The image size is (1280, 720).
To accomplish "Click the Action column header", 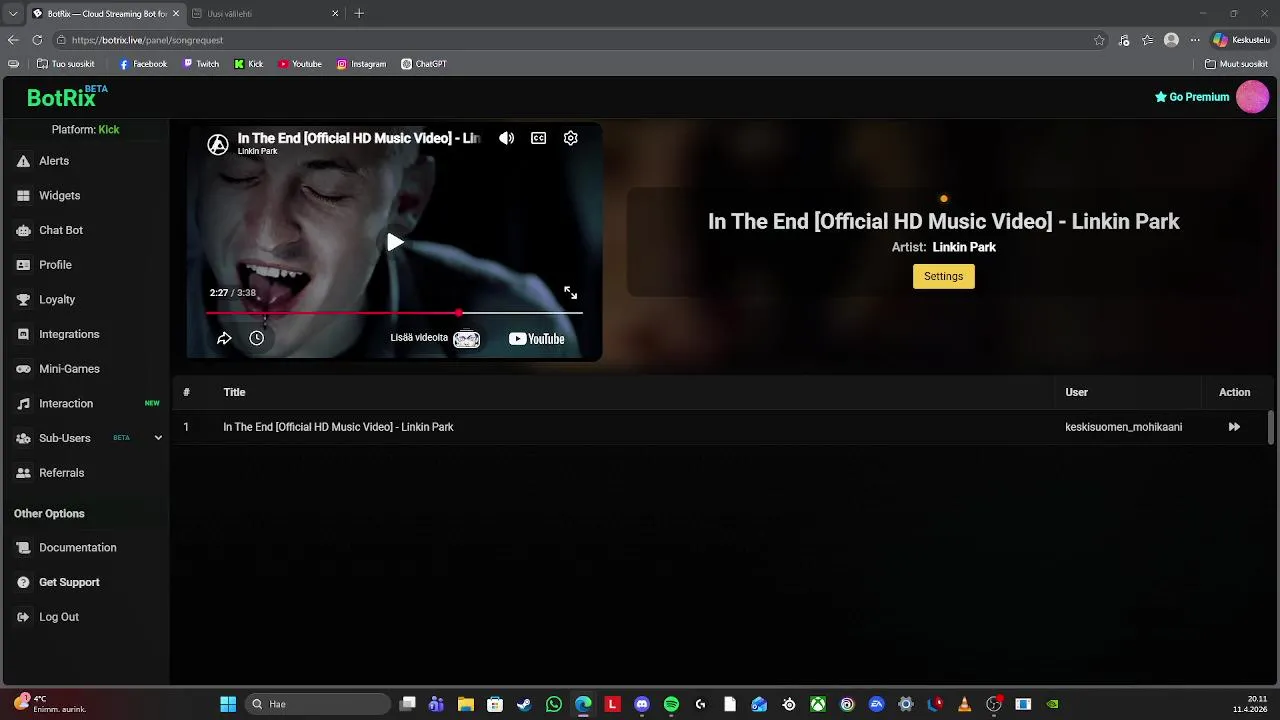I will pos(1234,392).
